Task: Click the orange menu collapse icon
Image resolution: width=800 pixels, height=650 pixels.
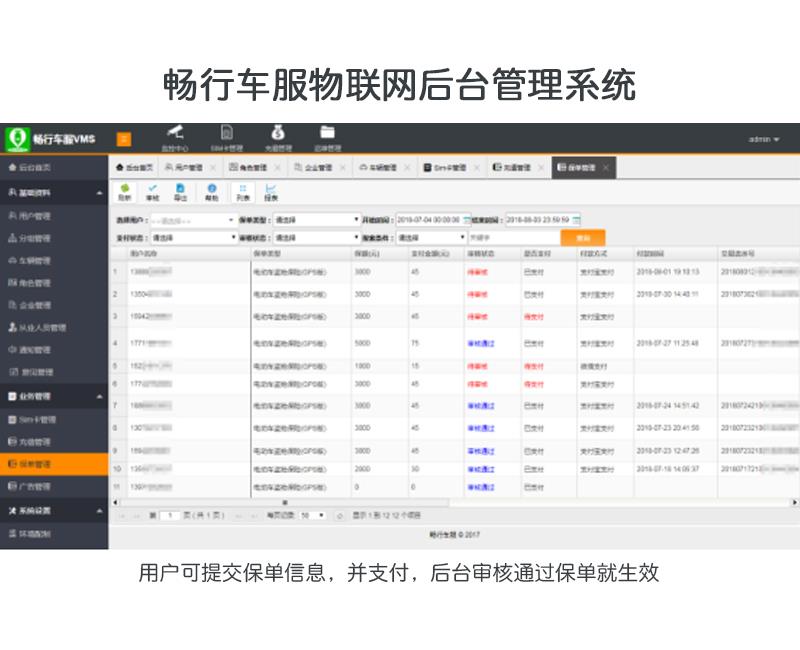Action: [x=124, y=139]
